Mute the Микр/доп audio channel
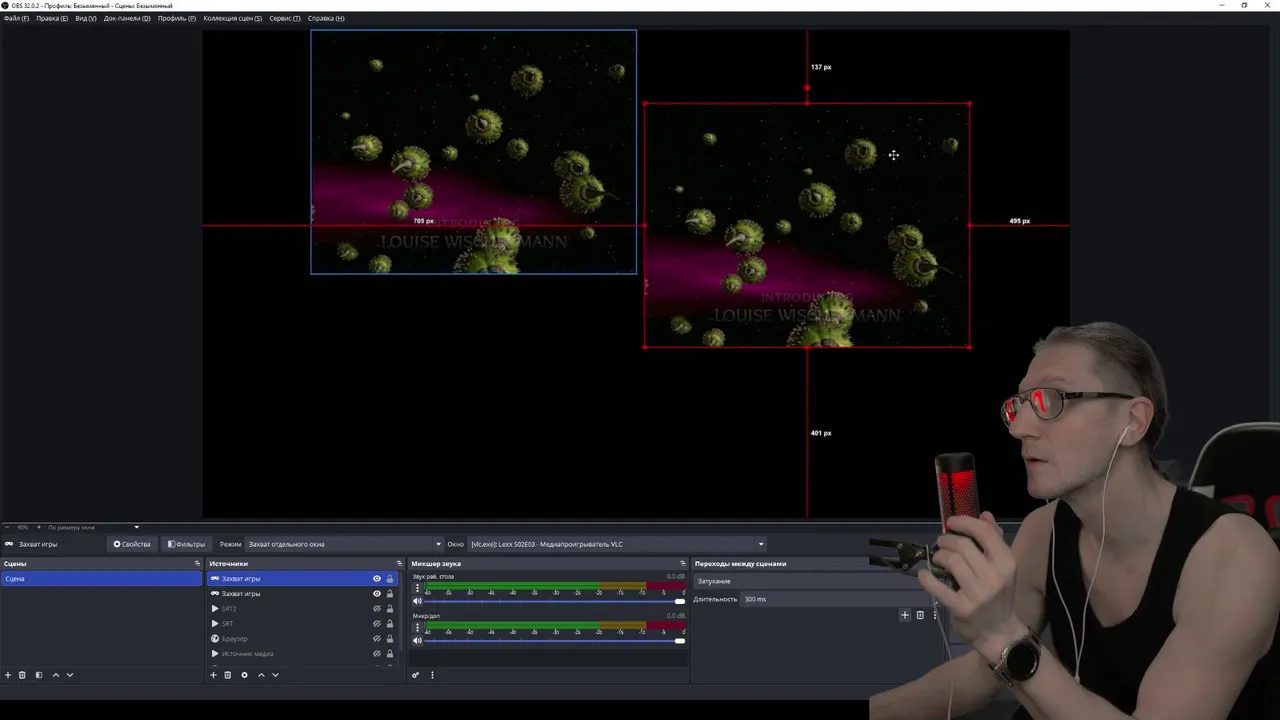 pos(417,640)
